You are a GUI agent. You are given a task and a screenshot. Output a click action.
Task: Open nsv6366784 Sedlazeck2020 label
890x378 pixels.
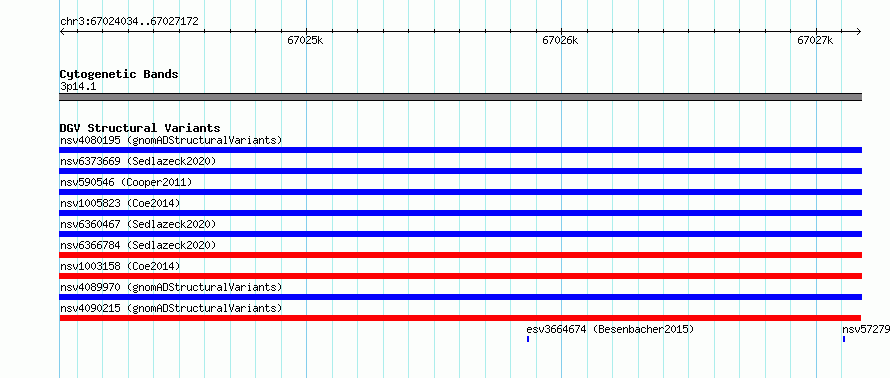click(x=138, y=245)
